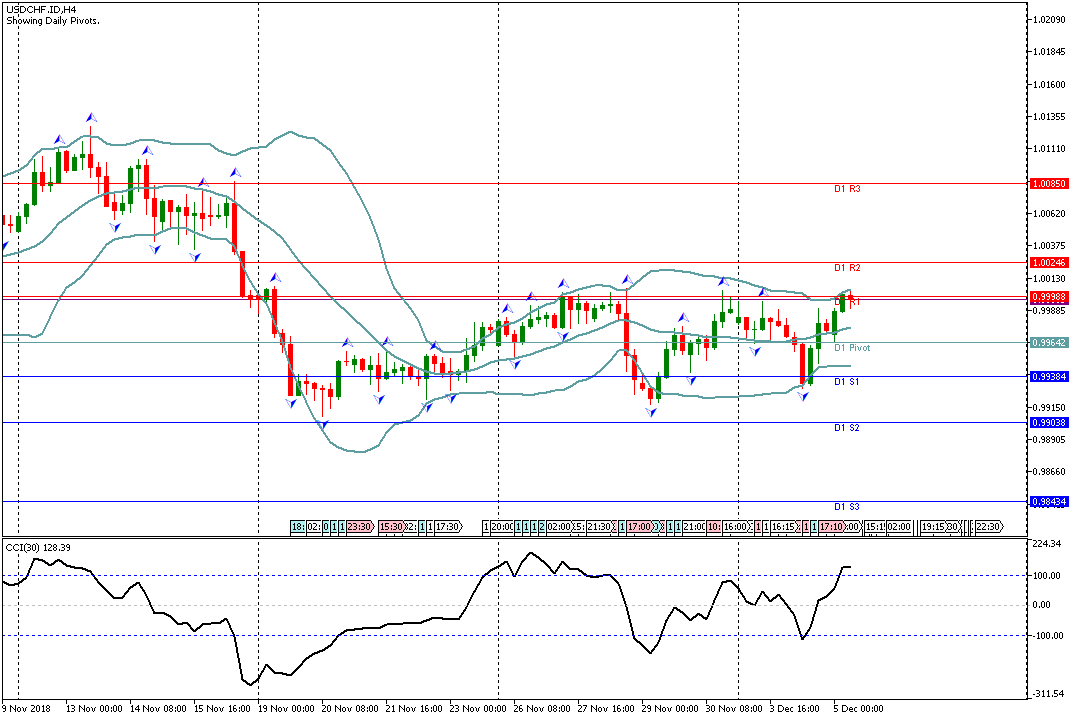Click the 19 Nov 00:00 date label
The height and width of the screenshot is (720, 1080).
pyautogui.click(x=286, y=708)
